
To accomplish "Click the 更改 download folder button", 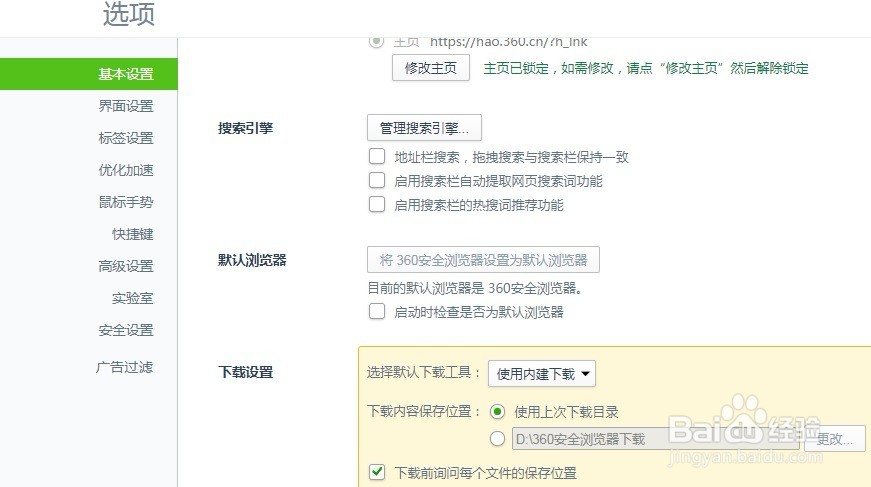I will point(834,439).
